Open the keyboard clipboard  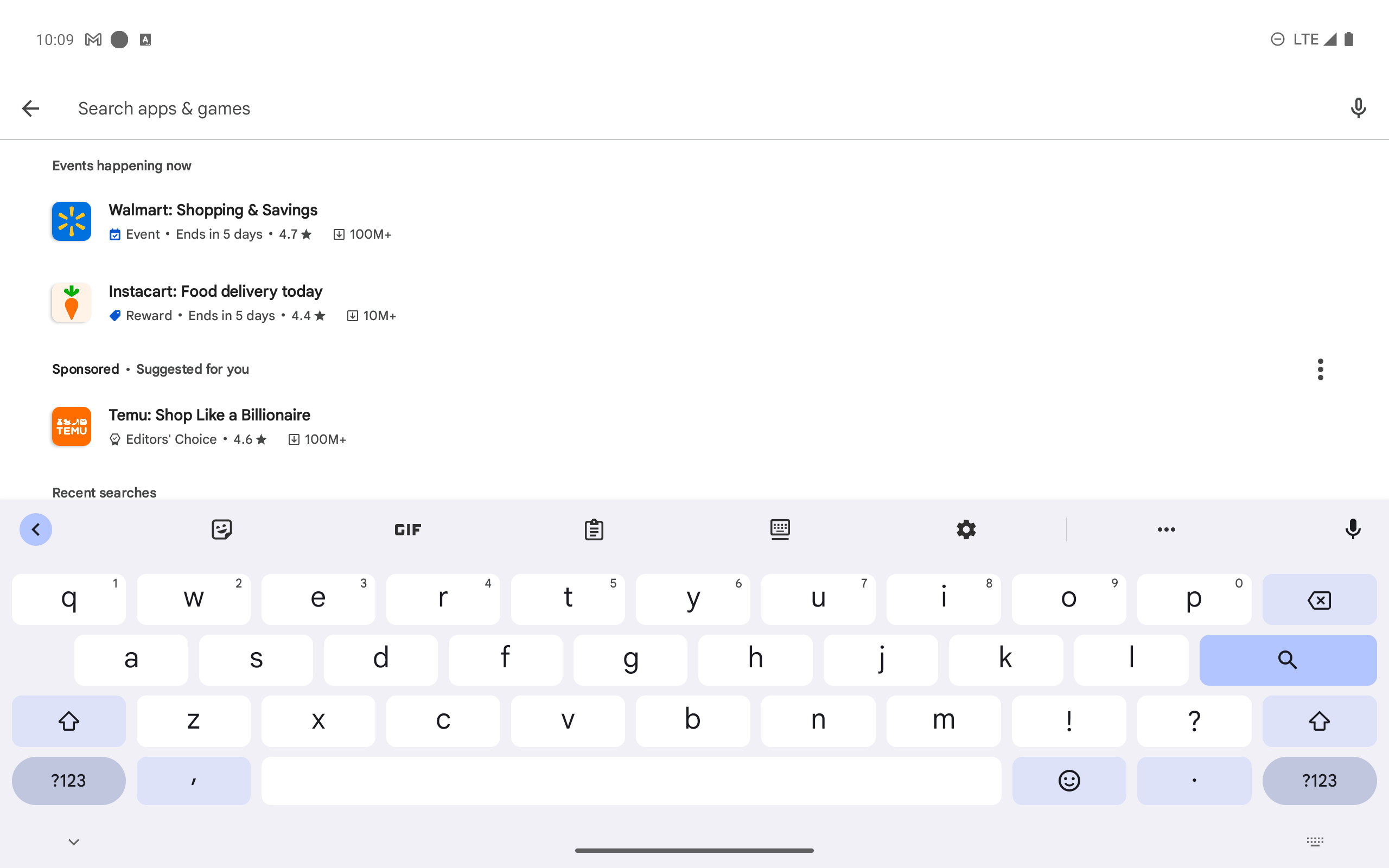click(594, 529)
